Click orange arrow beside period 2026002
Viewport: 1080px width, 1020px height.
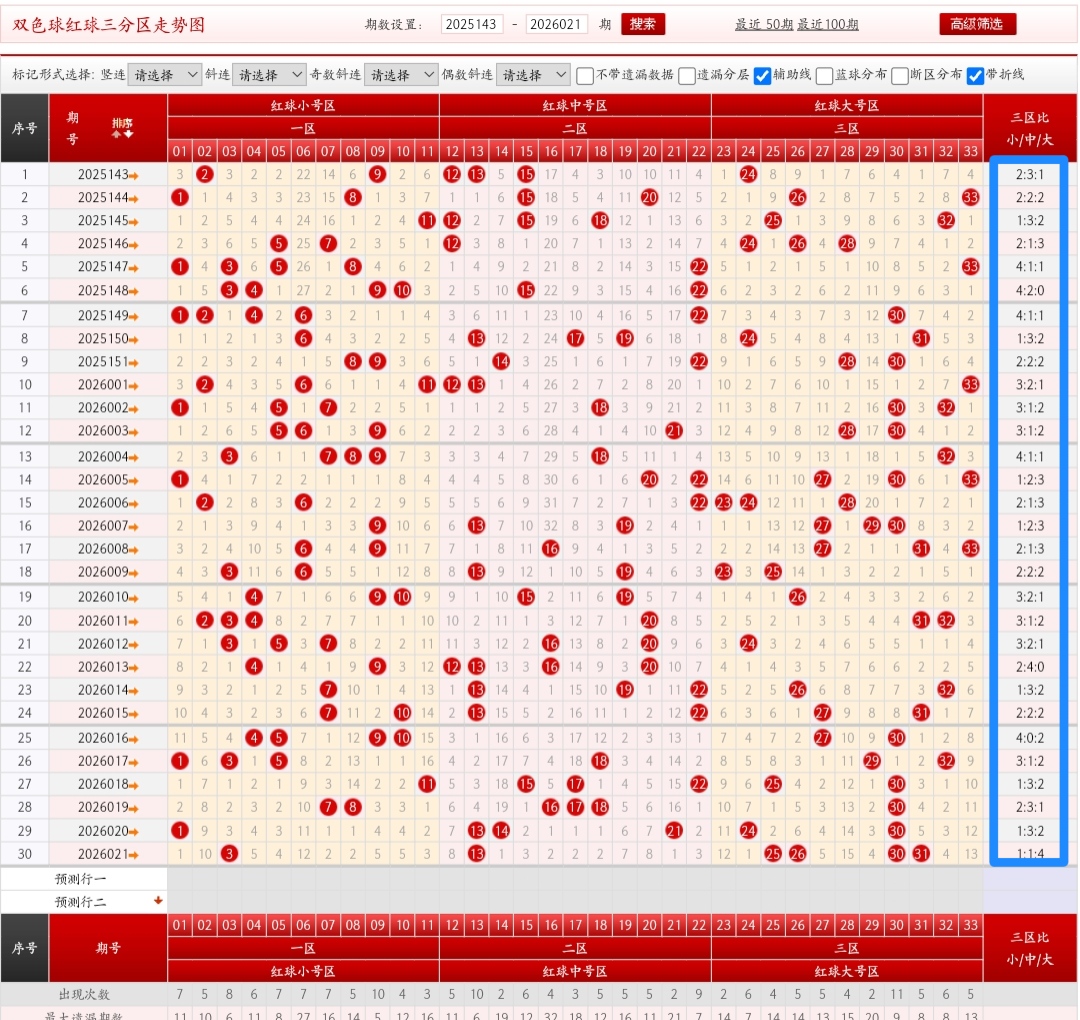click(134, 409)
